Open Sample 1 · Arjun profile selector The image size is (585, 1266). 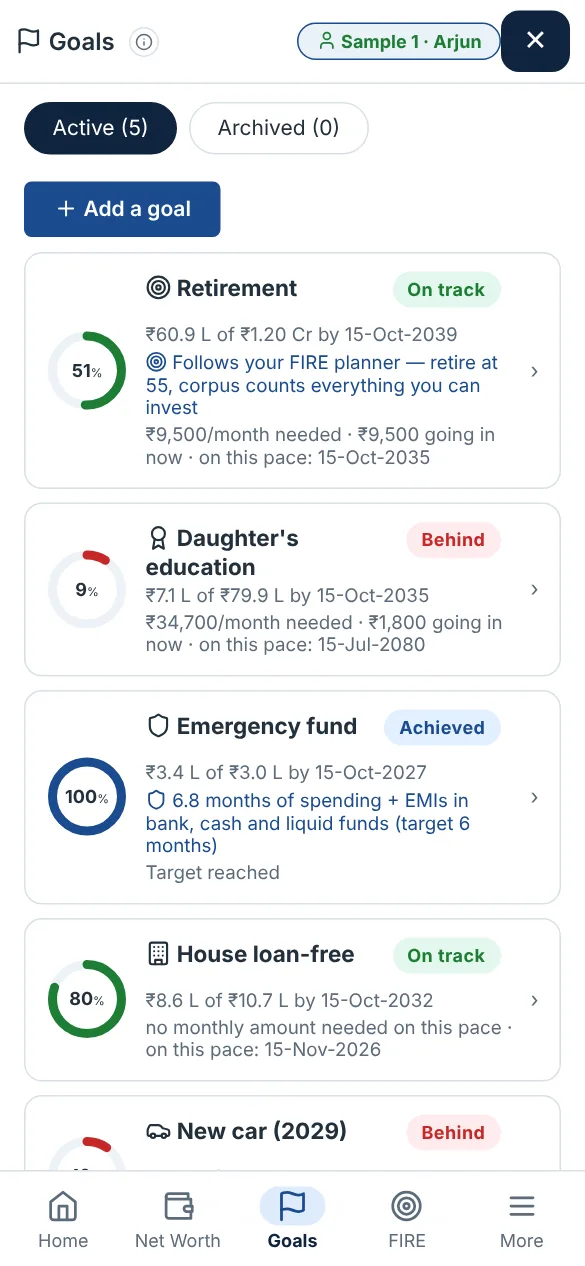pos(398,42)
